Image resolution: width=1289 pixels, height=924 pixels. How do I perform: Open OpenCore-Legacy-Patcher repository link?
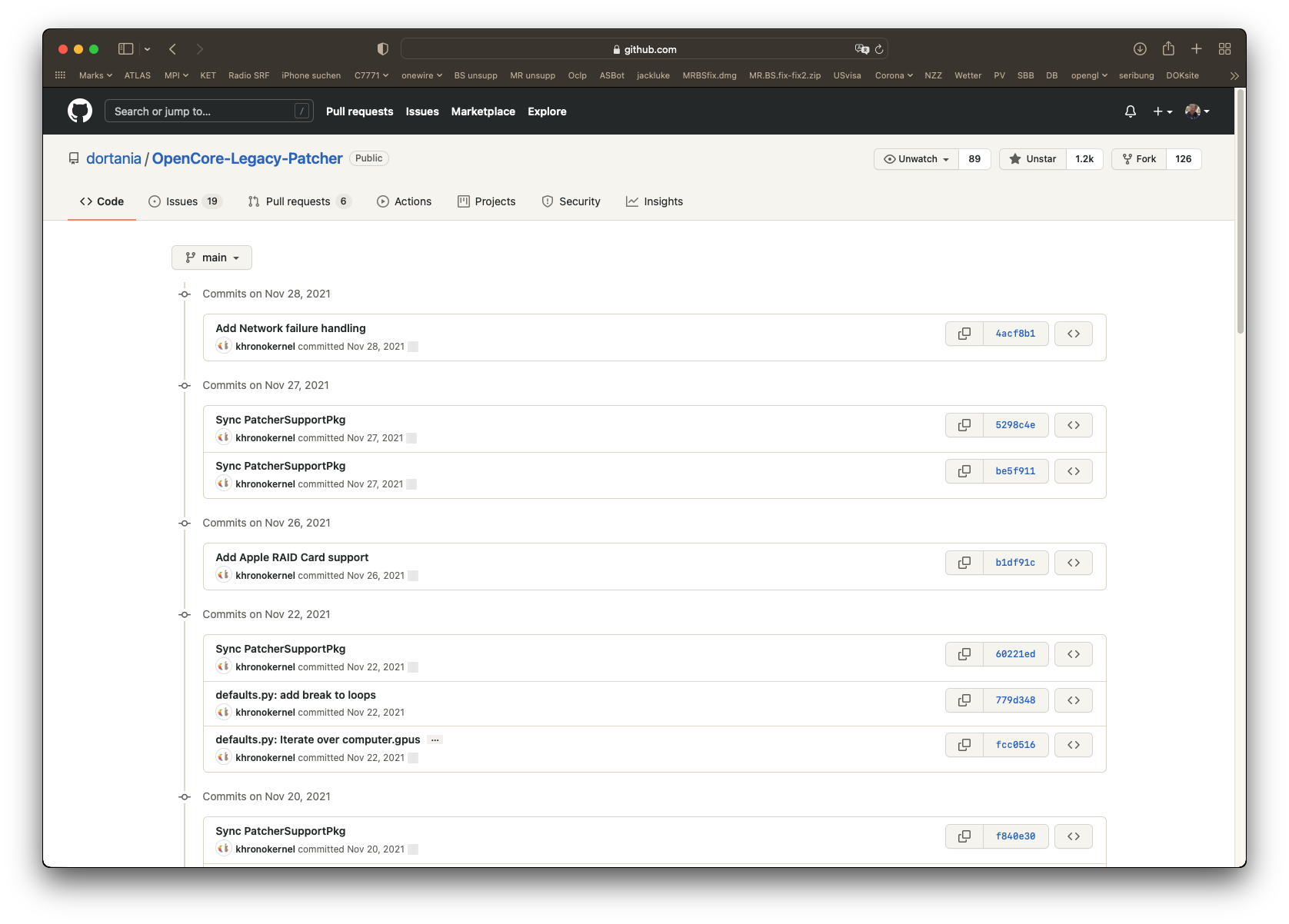247,158
